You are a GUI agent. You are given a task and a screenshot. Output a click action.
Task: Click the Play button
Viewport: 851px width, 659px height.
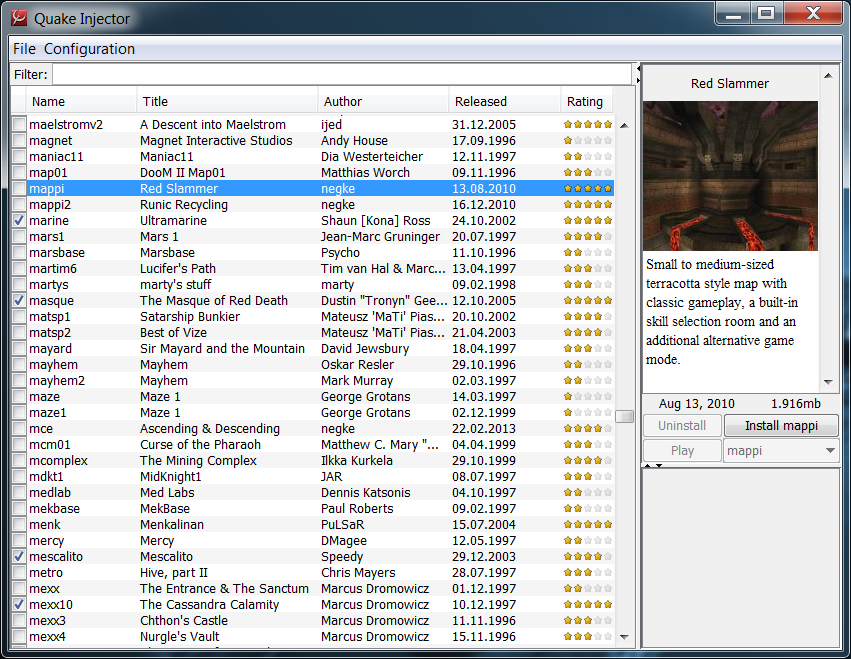(682, 451)
